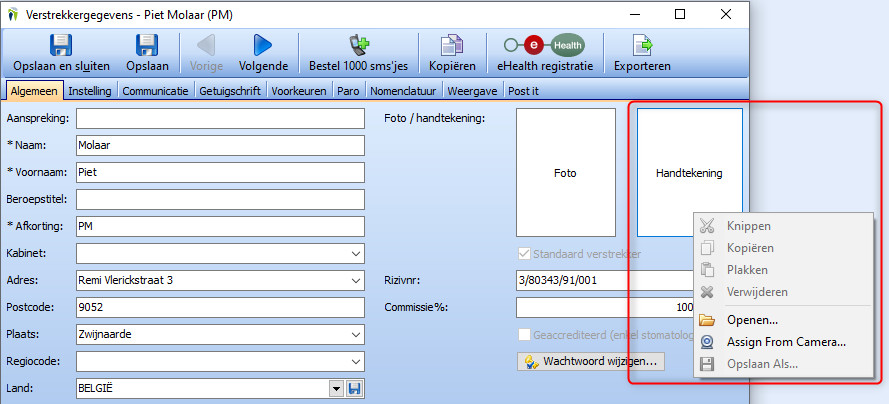Click the Exporteren toolbar icon

pos(642,45)
